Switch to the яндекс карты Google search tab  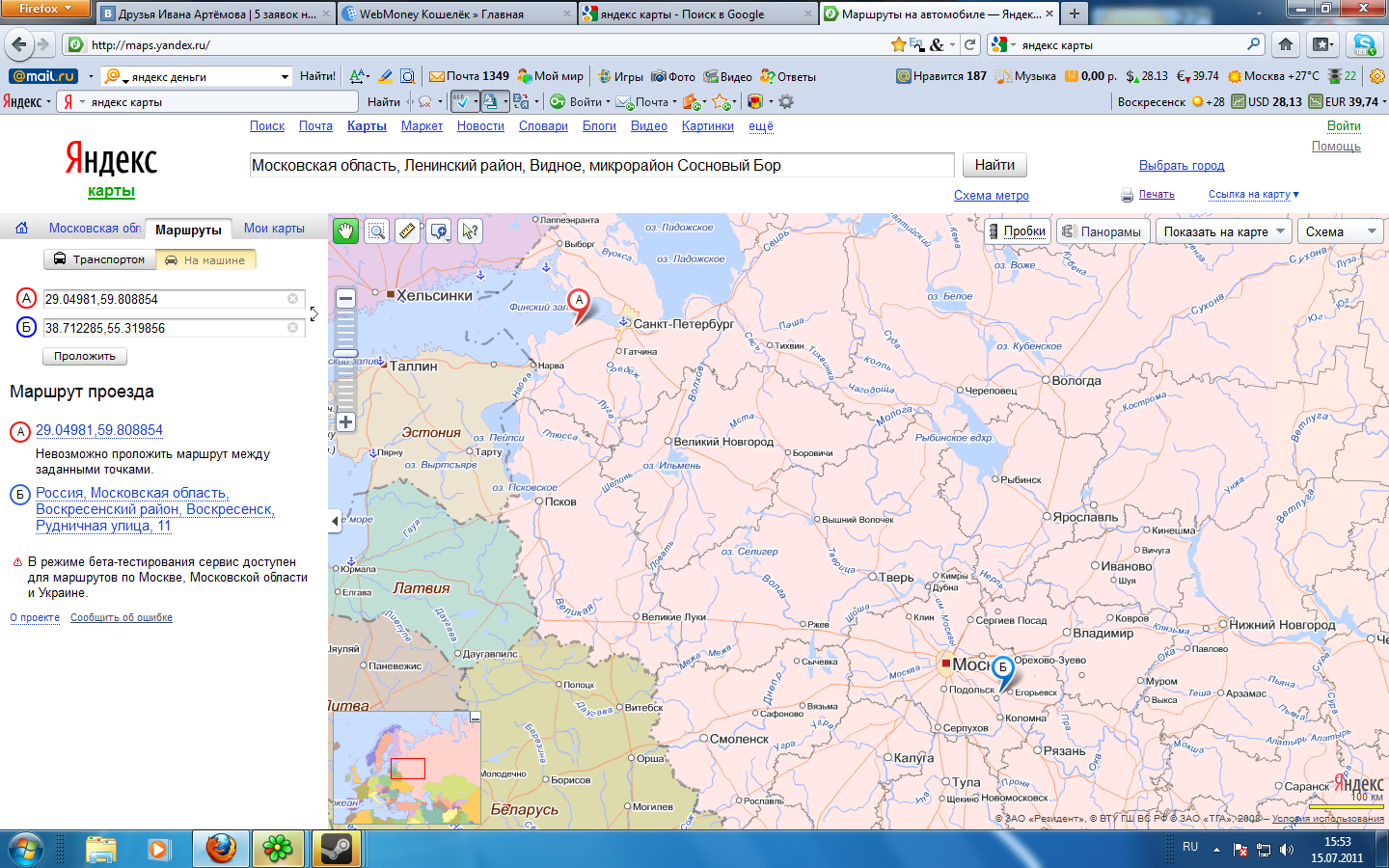(699, 14)
